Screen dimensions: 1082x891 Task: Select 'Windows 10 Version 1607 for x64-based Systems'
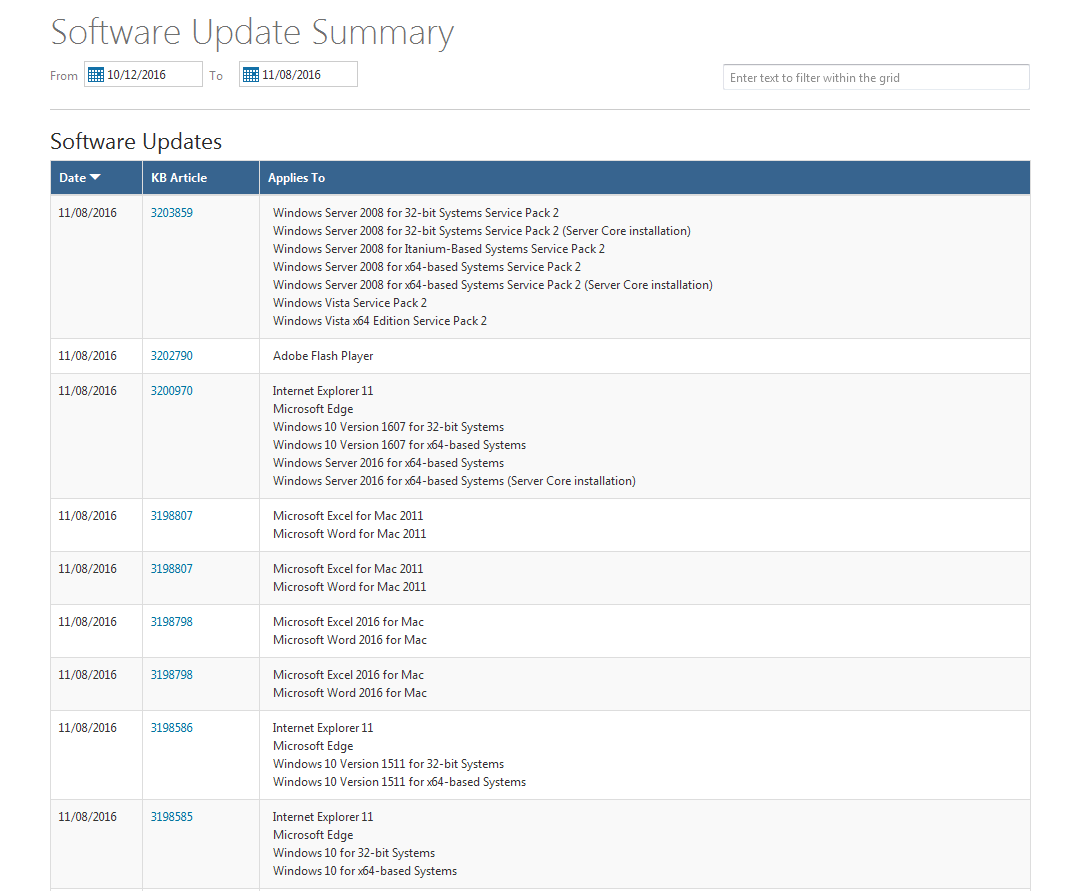tap(400, 444)
